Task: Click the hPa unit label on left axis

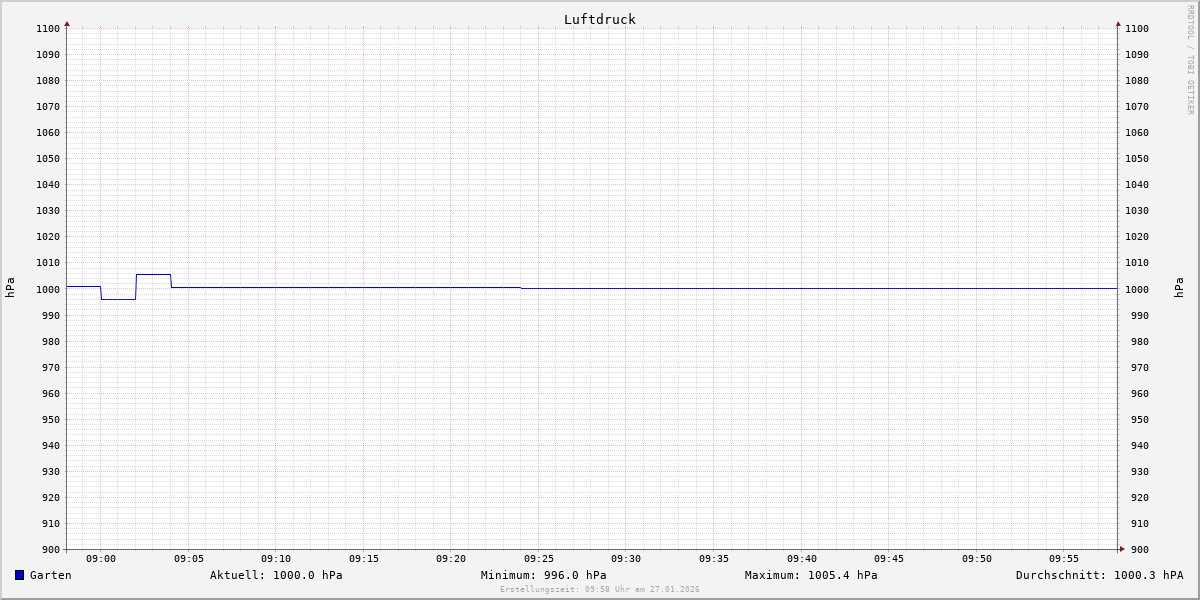Action: pyautogui.click(x=10, y=288)
